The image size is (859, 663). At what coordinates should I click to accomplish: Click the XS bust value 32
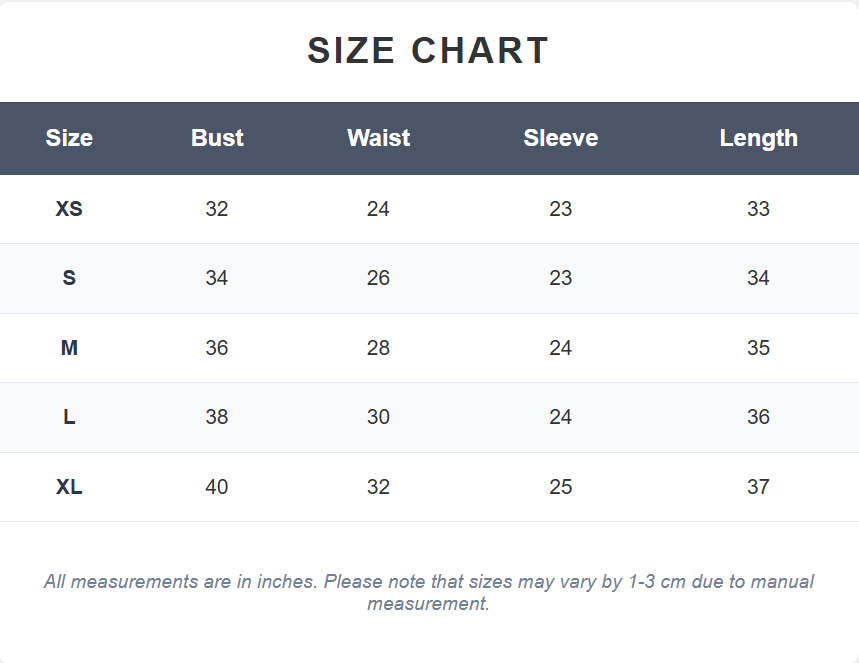click(x=217, y=209)
